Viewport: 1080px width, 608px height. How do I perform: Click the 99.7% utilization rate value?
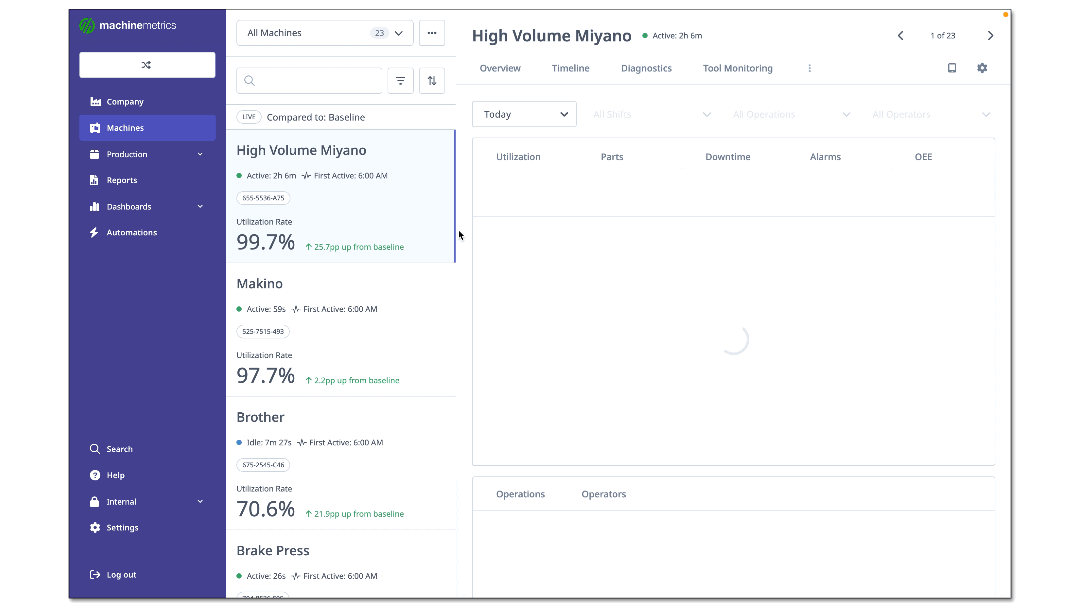[x=265, y=242]
